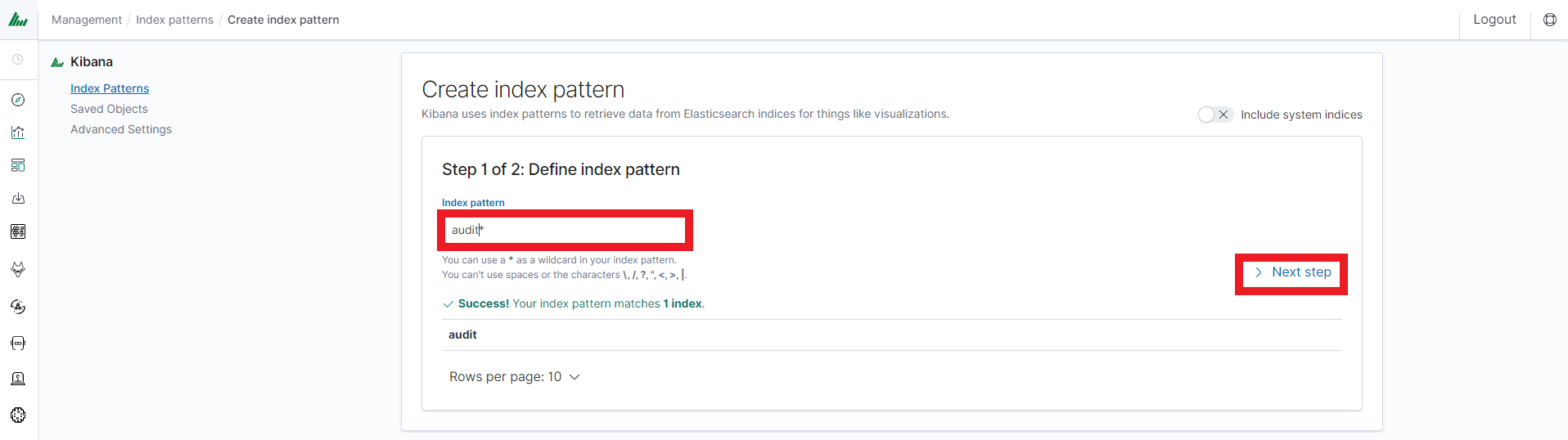Open the Discover compass icon
This screenshot has height=440, width=1568.
pos(18,100)
